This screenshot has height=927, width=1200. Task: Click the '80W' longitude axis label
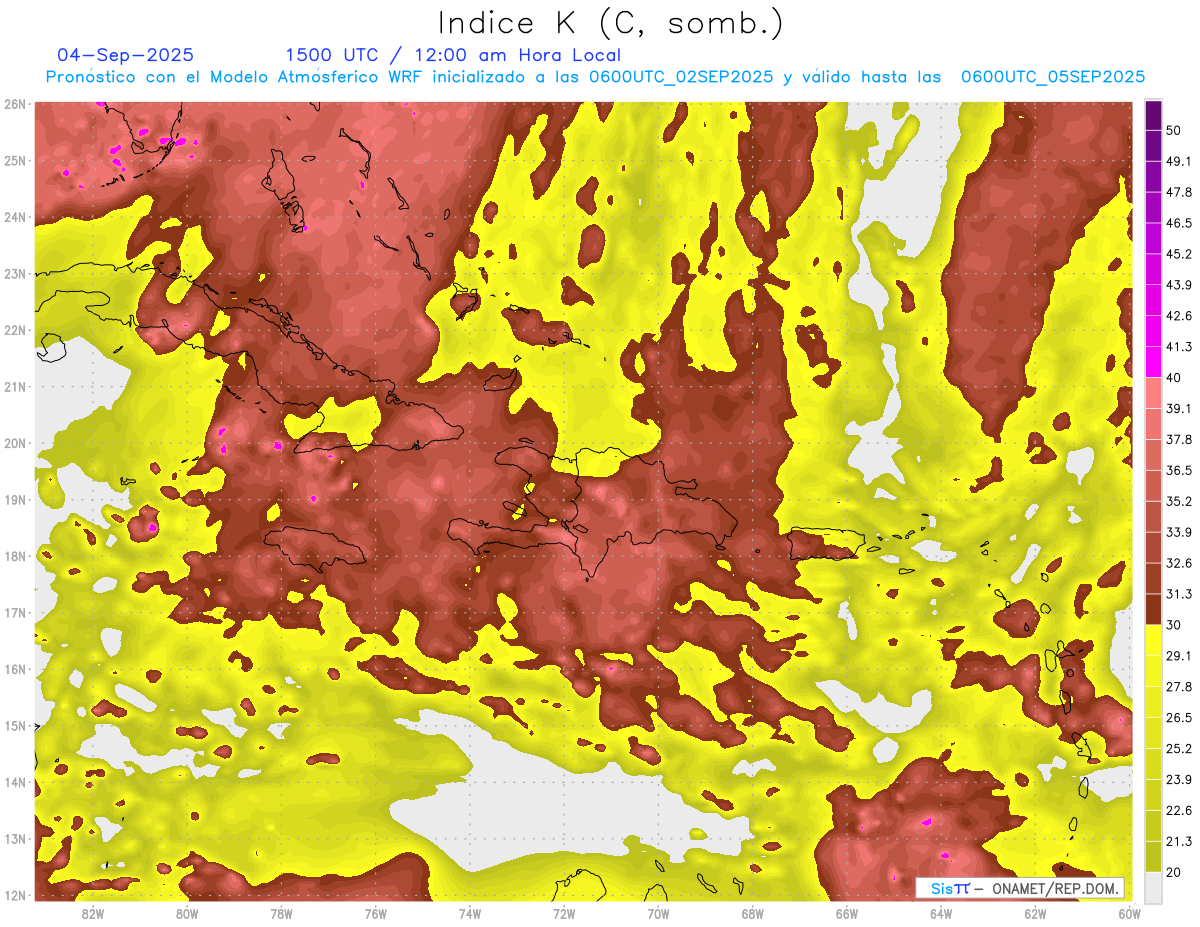click(x=187, y=913)
